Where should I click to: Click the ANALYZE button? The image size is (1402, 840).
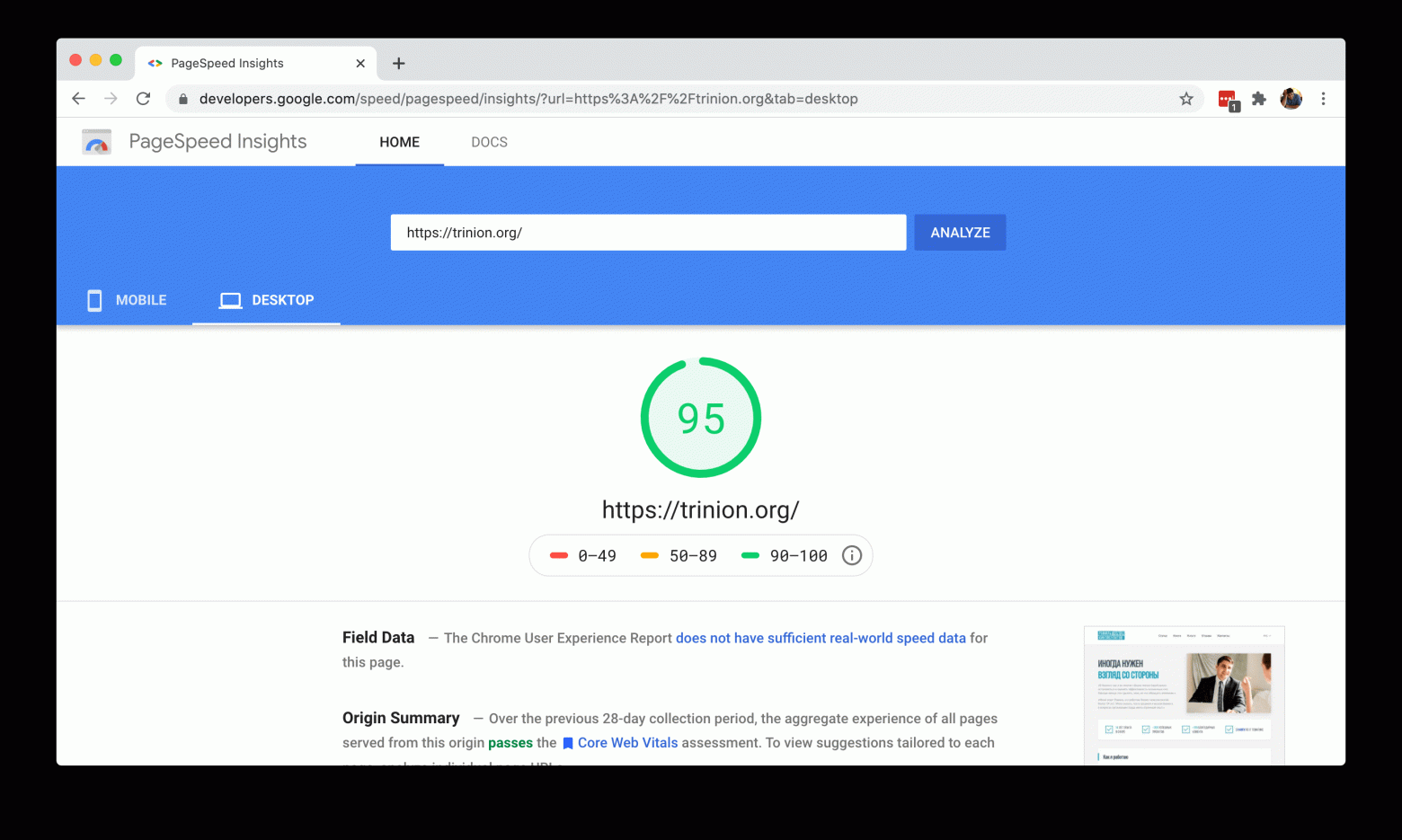(x=960, y=232)
